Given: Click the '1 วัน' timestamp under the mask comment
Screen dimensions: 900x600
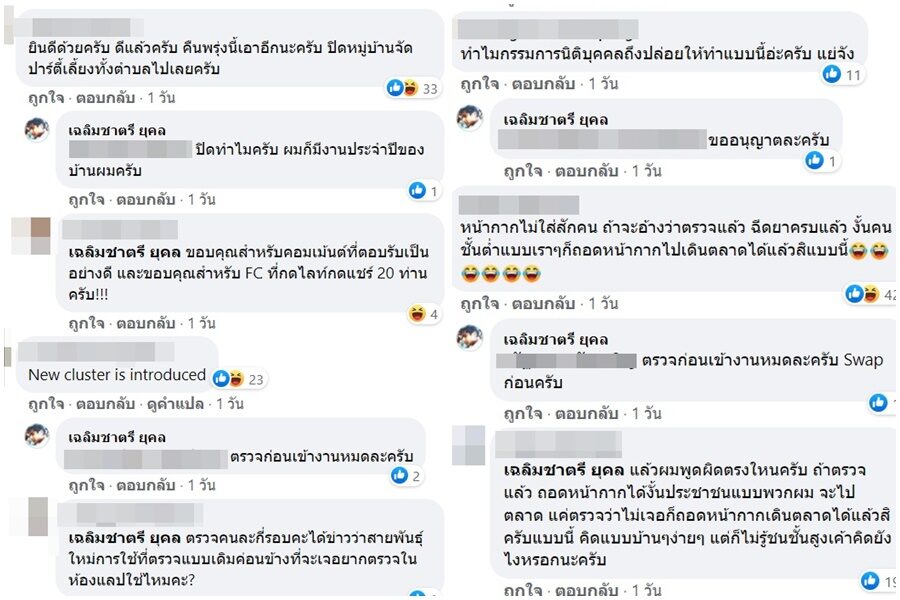Looking at the screenshot, I should tap(603, 304).
